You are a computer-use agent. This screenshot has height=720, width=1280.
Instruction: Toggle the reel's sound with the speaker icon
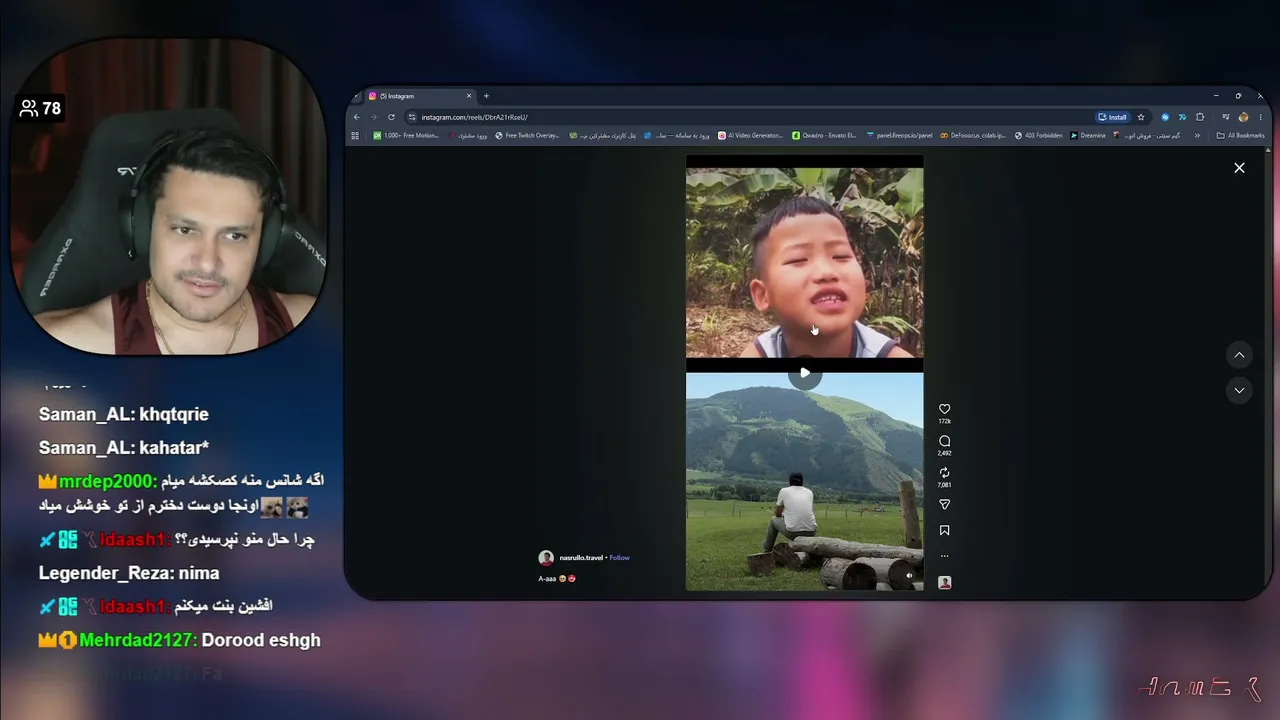[x=909, y=575]
